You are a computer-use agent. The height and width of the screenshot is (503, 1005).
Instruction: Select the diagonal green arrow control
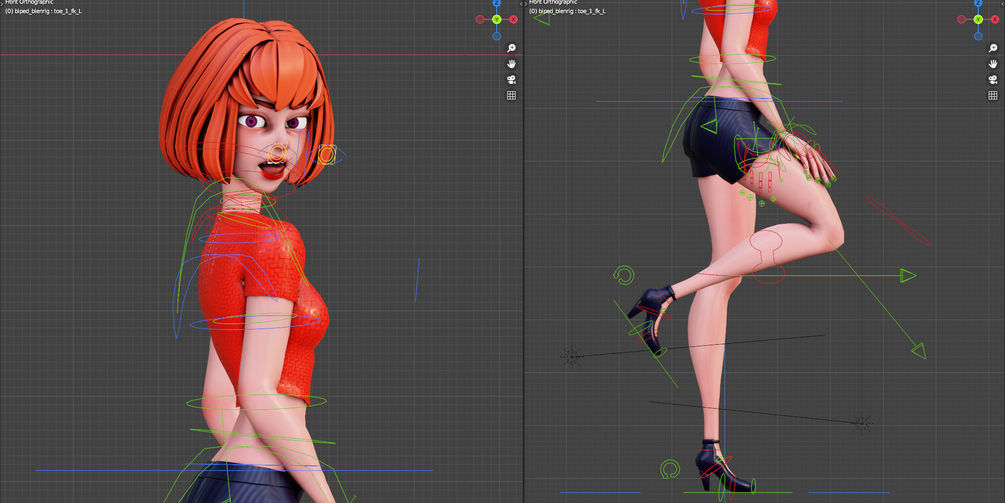pyautogui.click(x=879, y=300)
